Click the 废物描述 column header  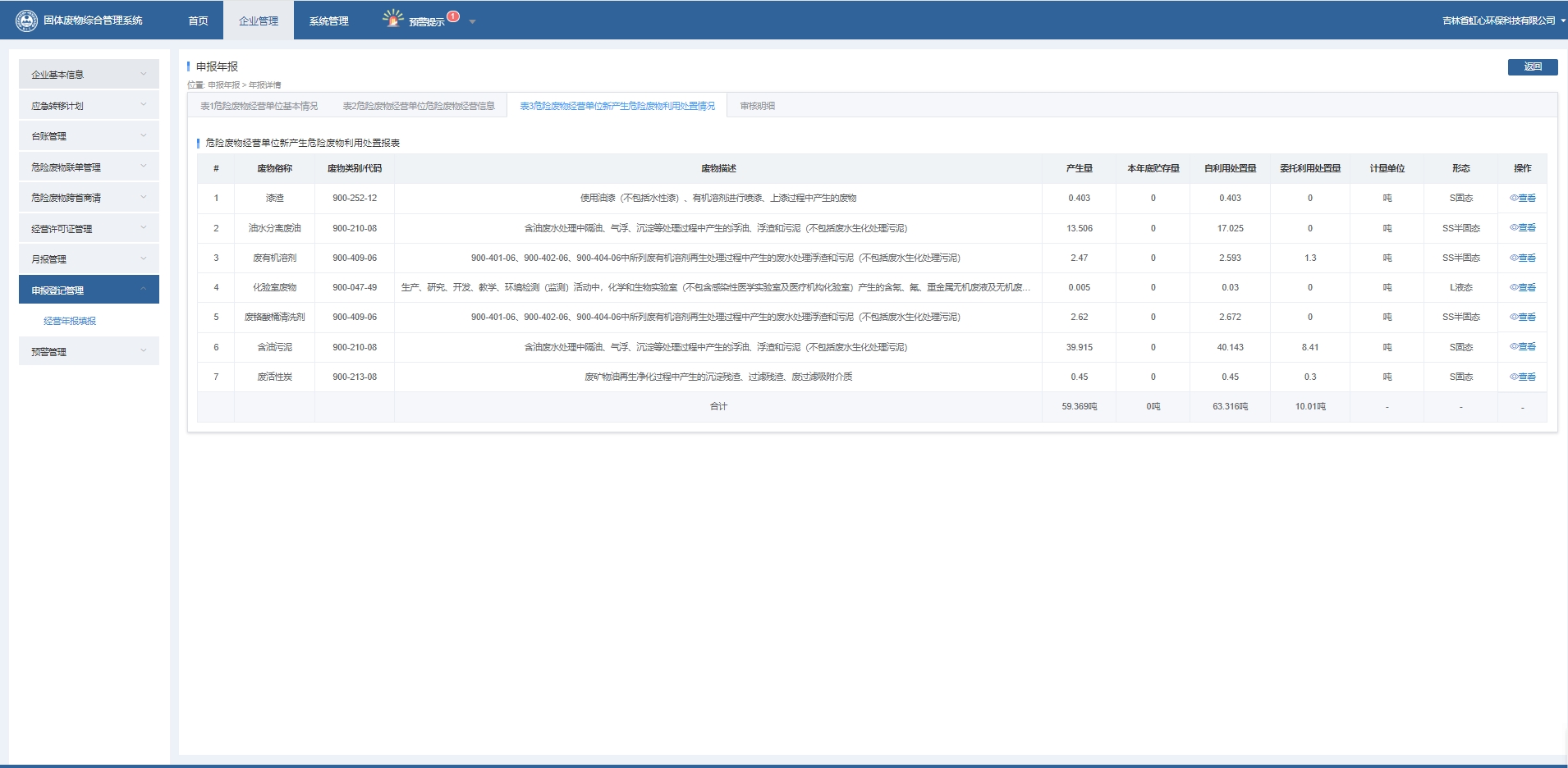718,168
